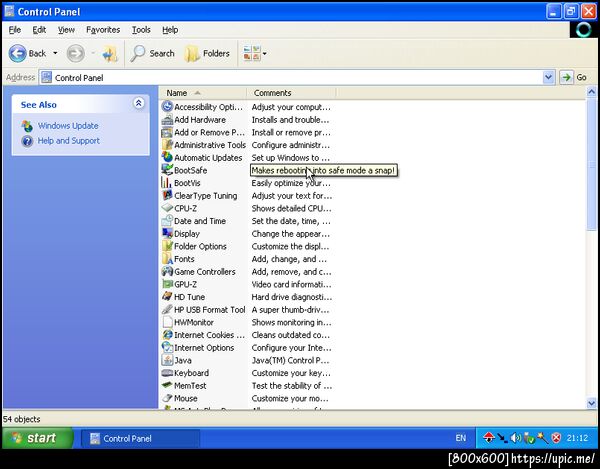Click "Hard drive diagnosti…" comment text
600x469 pixels.
[x=292, y=297]
